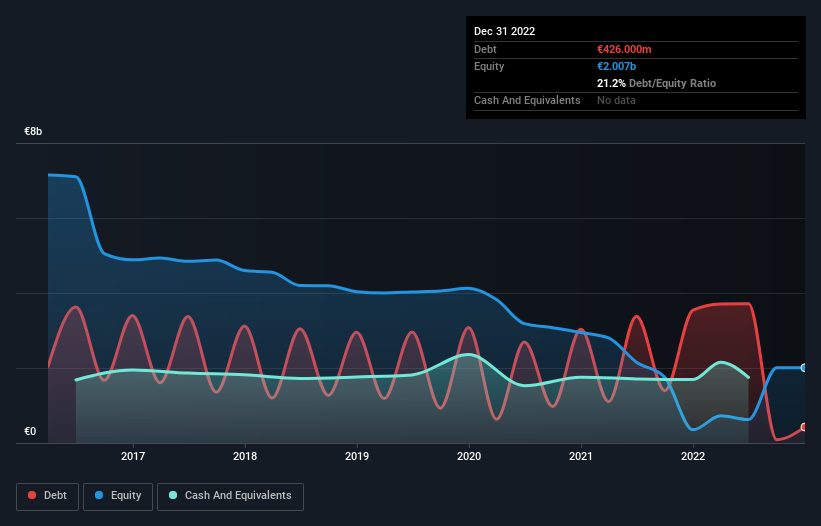Select the 2020 x-axis label
Image resolution: width=821 pixels, height=526 pixels.
[x=469, y=456]
